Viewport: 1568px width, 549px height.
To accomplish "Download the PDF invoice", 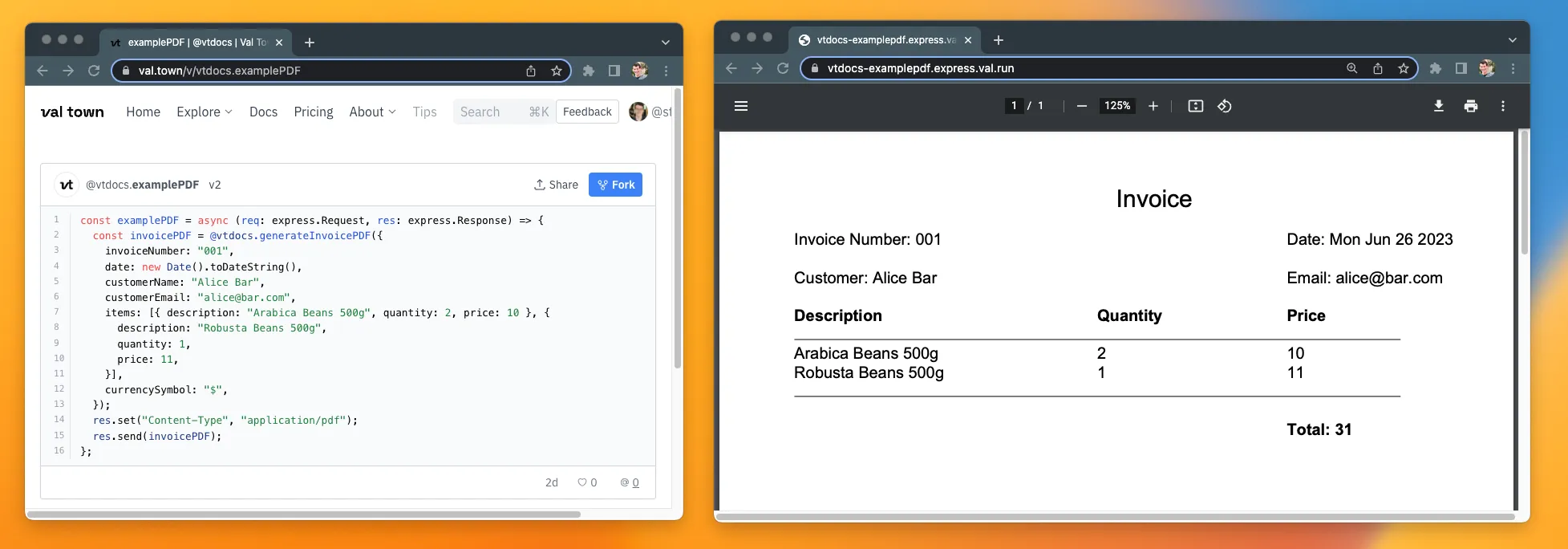I will click(x=1438, y=106).
